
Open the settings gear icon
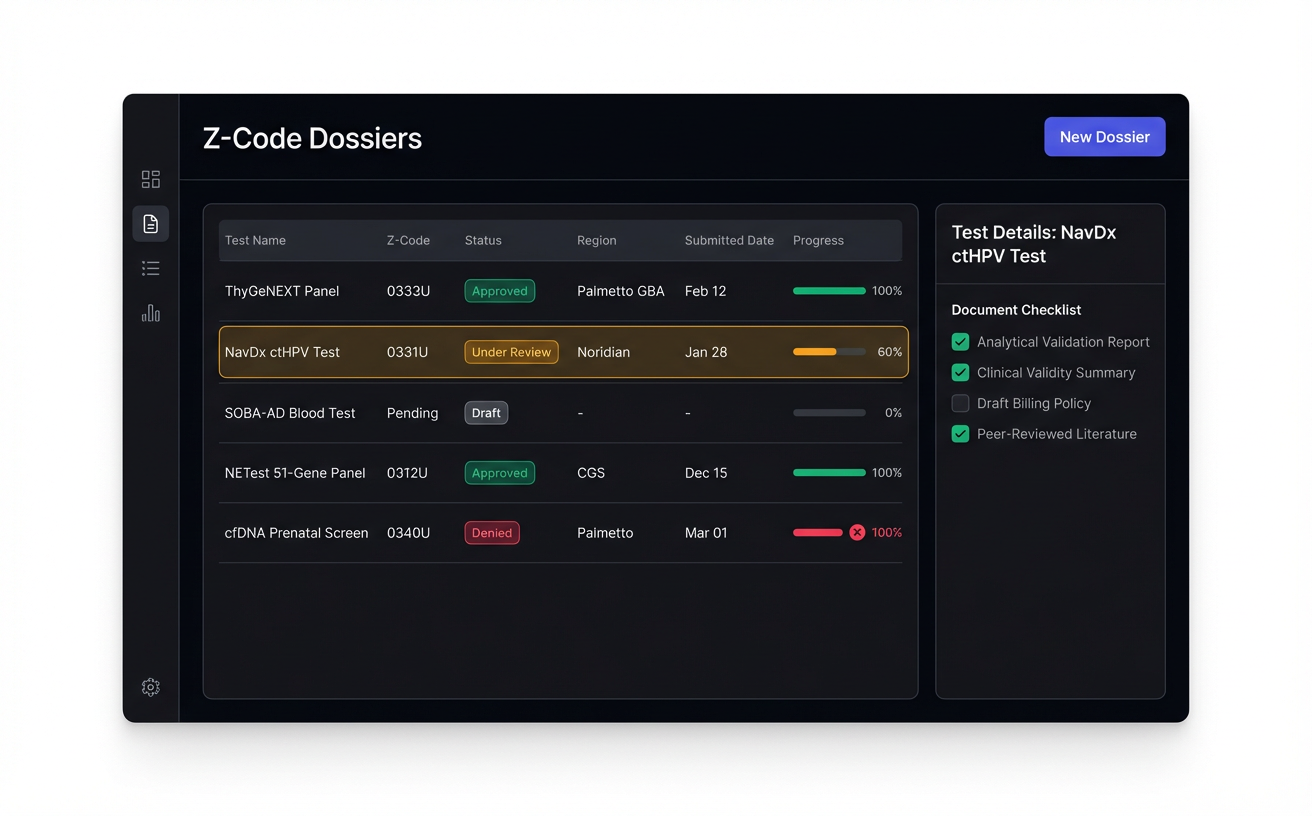pyautogui.click(x=150, y=687)
